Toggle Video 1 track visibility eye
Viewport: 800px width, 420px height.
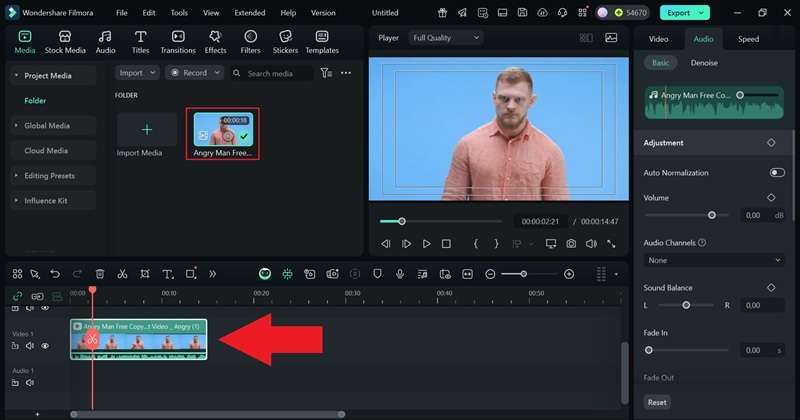click(45, 346)
